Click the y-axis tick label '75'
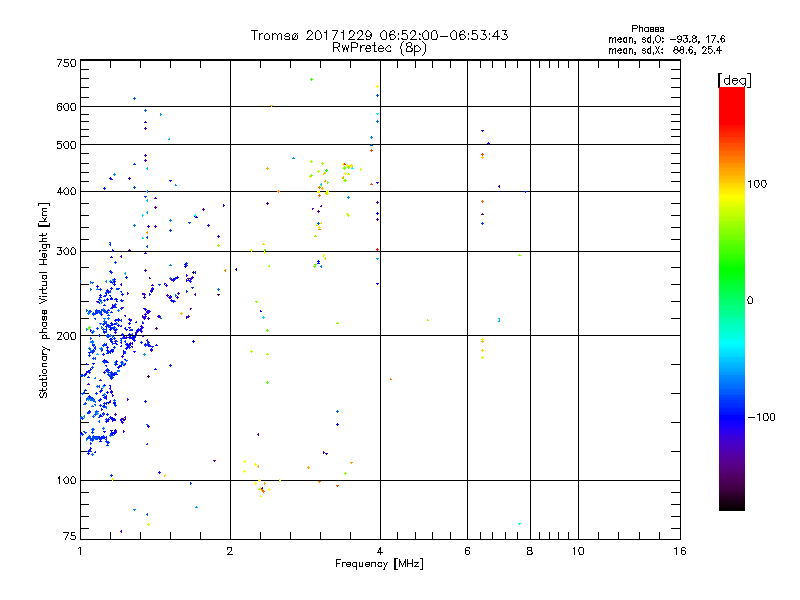Screen dimensions: 800x600 (x=70, y=536)
